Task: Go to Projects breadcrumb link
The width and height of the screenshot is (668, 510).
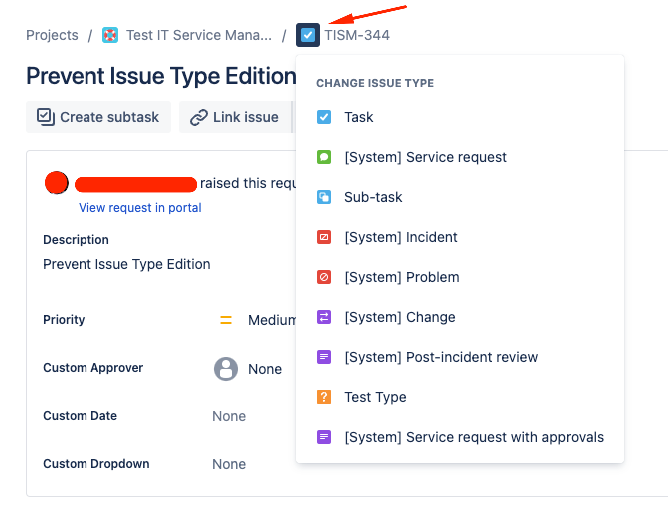Action: (x=52, y=35)
